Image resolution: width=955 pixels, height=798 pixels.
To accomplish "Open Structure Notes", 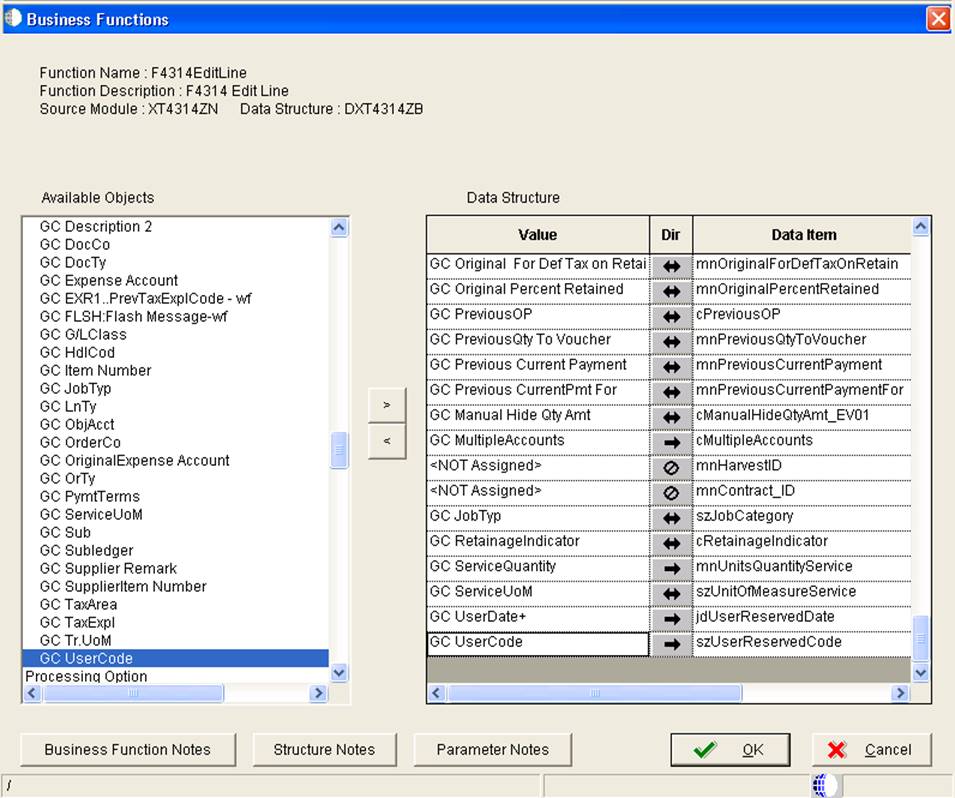I will [x=324, y=749].
